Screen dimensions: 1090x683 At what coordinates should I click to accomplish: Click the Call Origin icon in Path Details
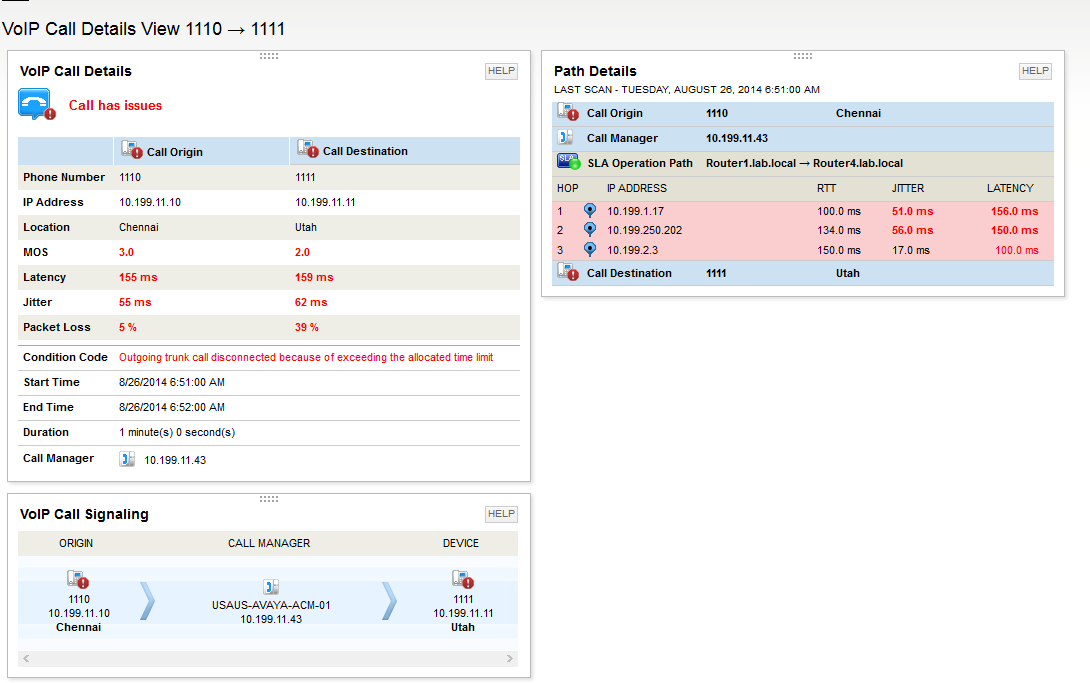coord(568,112)
